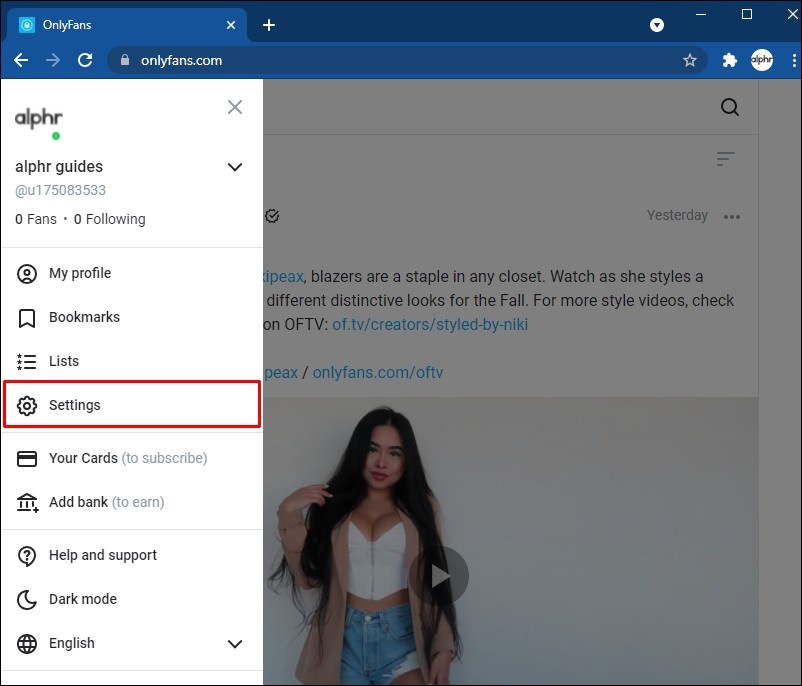This screenshot has height=686, width=802.
Task: Open the tab search dropdown arrow
Action: point(657,25)
